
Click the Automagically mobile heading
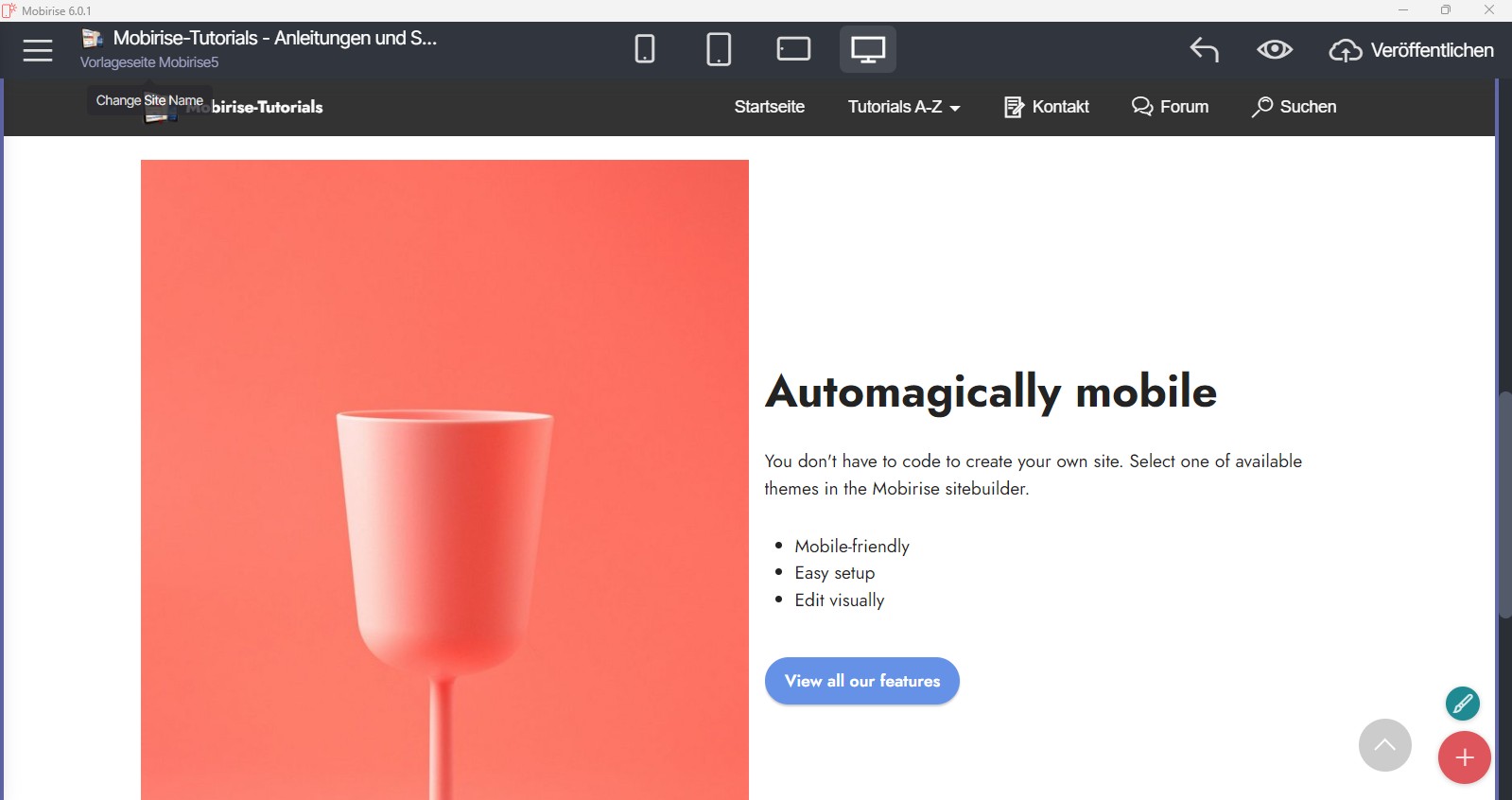pyautogui.click(x=990, y=391)
